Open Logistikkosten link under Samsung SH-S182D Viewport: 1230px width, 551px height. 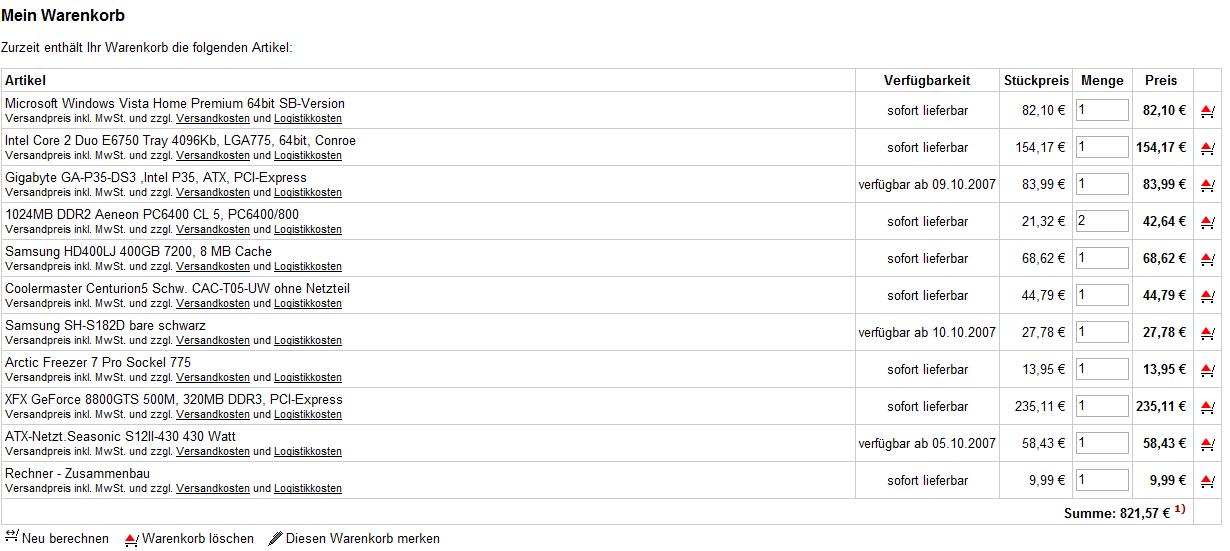pos(308,340)
